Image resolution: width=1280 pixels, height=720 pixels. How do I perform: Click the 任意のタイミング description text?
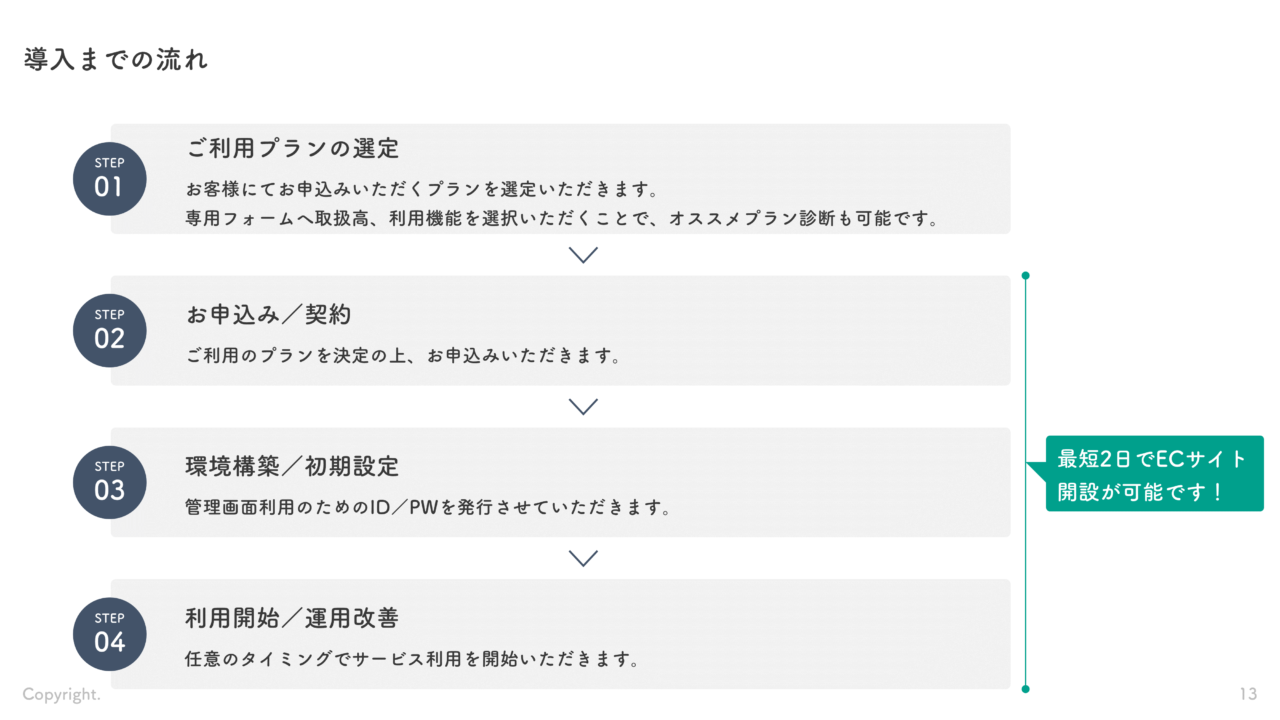coord(413,659)
